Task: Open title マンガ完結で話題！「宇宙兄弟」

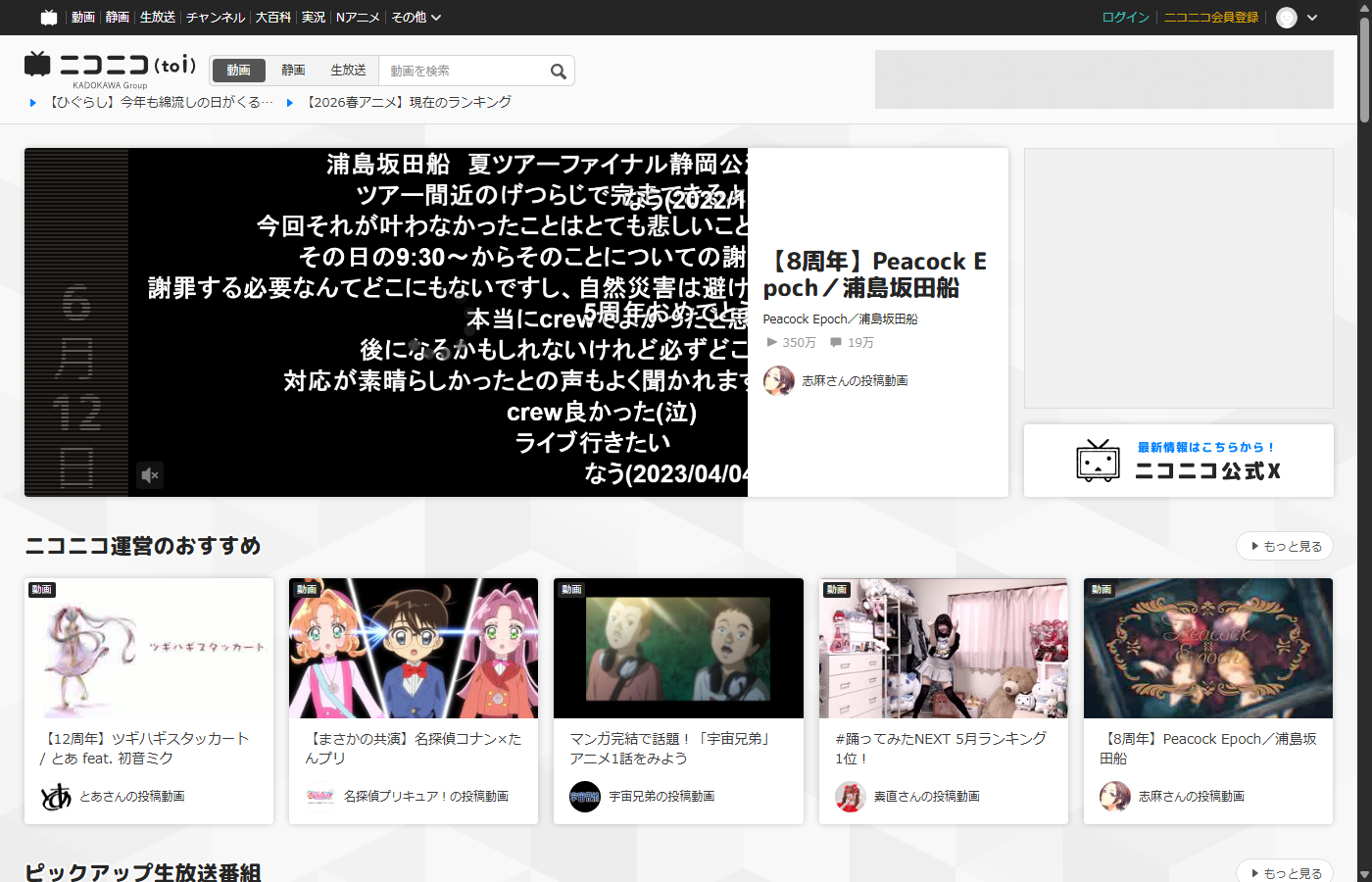Action: (x=672, y=749)
